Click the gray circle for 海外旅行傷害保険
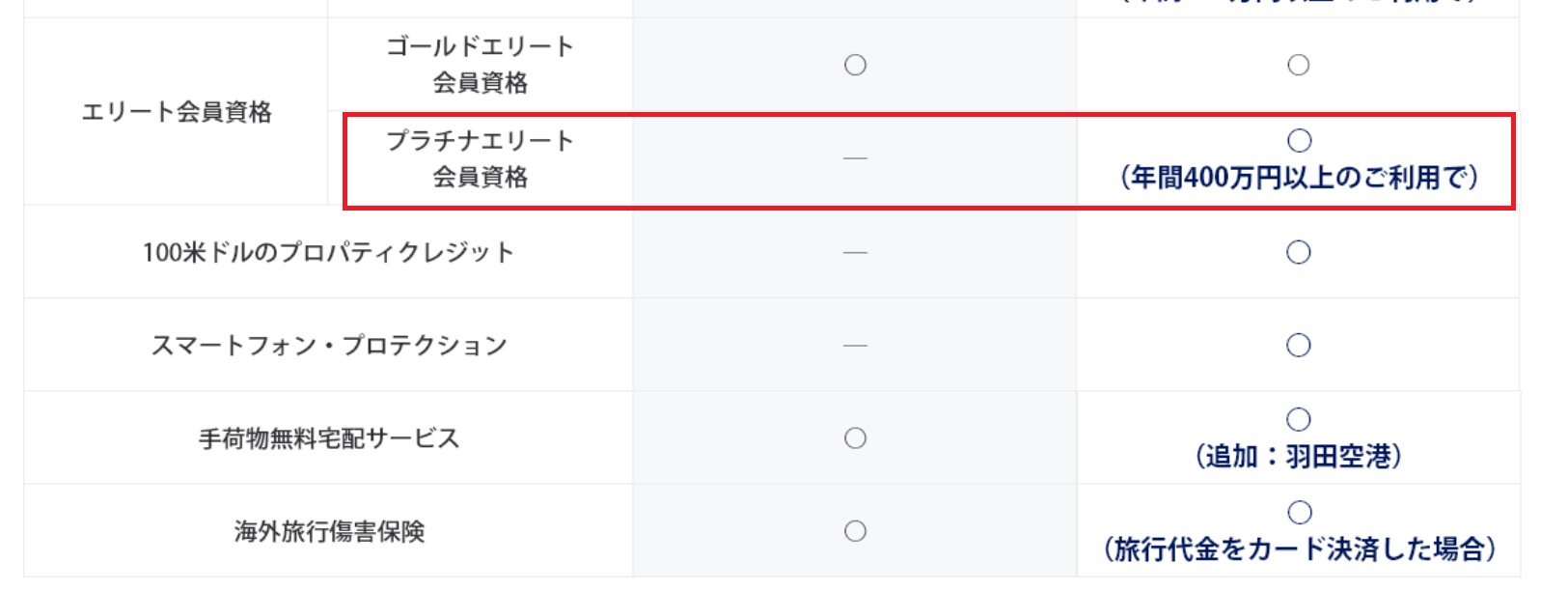The width and height of the screenshot is (1568, 591). tap(855, 531)
